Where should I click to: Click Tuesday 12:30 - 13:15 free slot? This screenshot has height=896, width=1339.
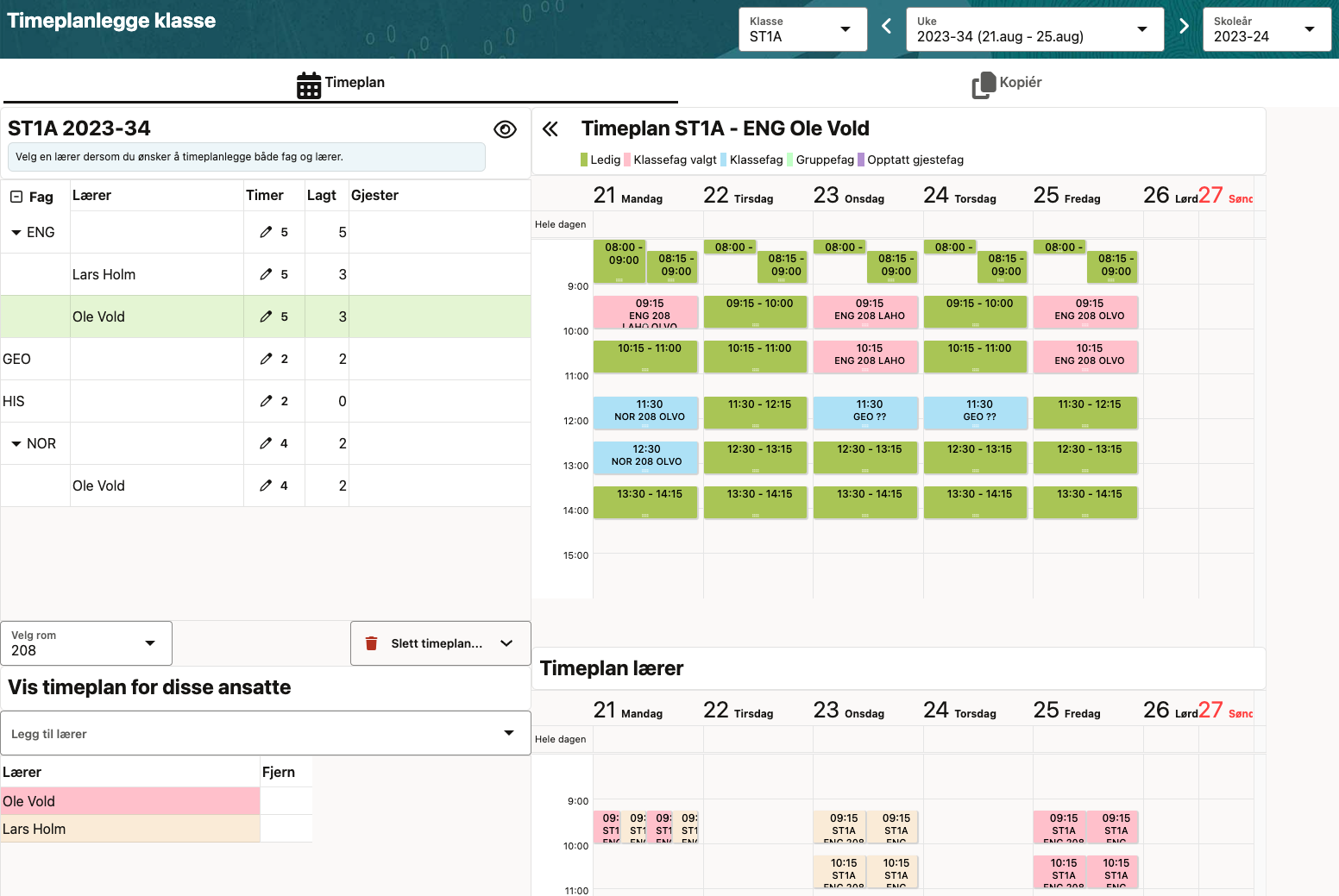click(x=756, y=457)
